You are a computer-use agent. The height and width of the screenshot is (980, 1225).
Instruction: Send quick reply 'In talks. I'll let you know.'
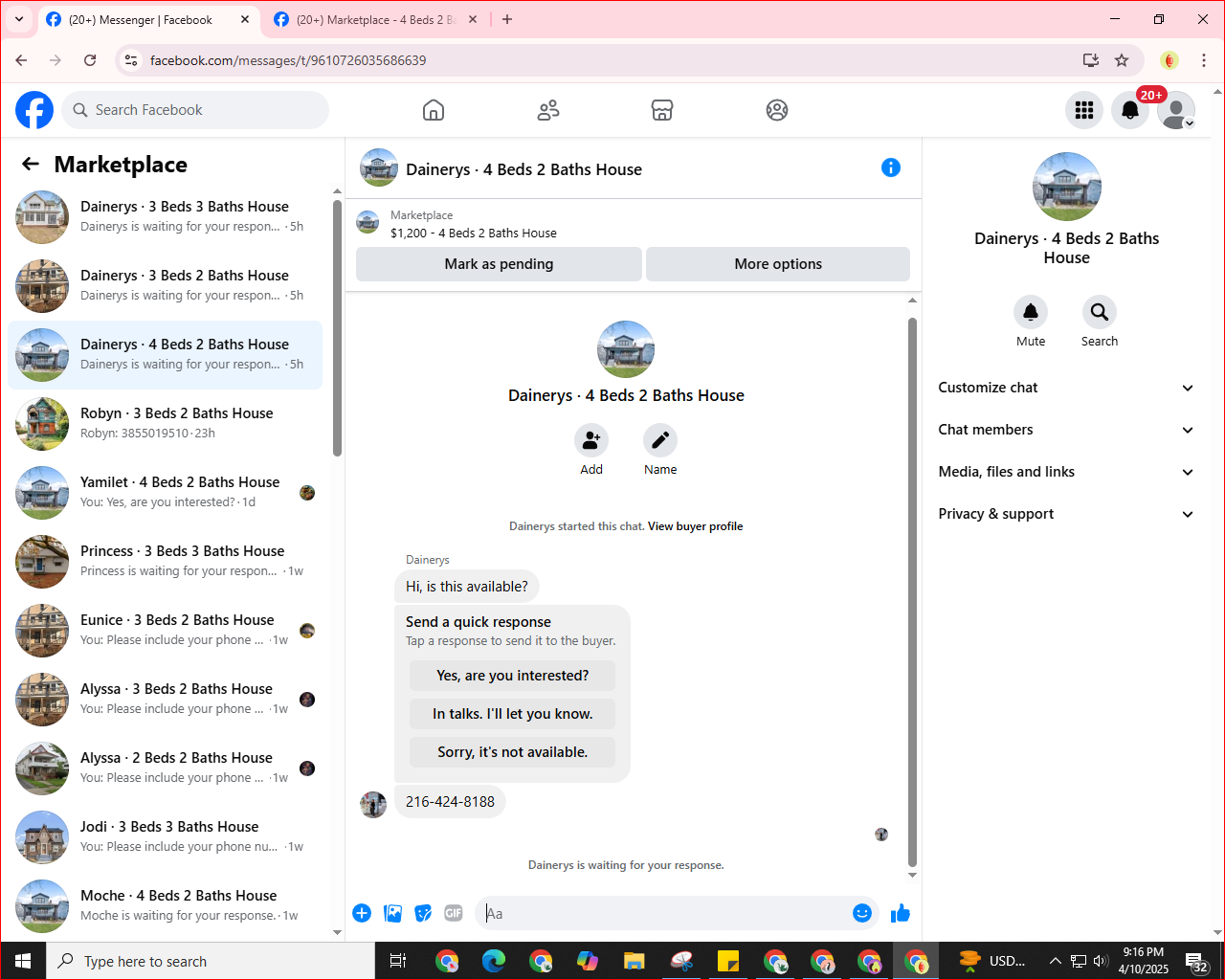pyautogui.click(x=513, y=714)
